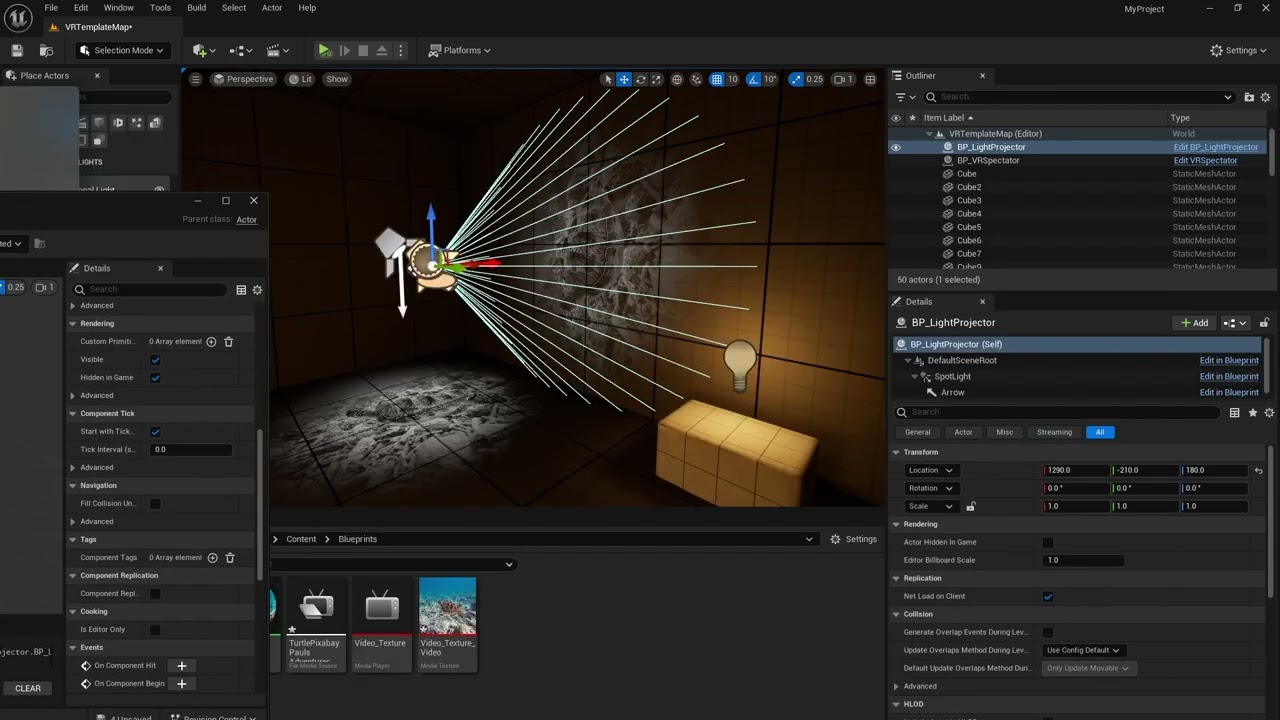Viewport: 1280px width, 720px height.
Task: Toggle Net Load on Client checkbox
Action: (1048, 596)
